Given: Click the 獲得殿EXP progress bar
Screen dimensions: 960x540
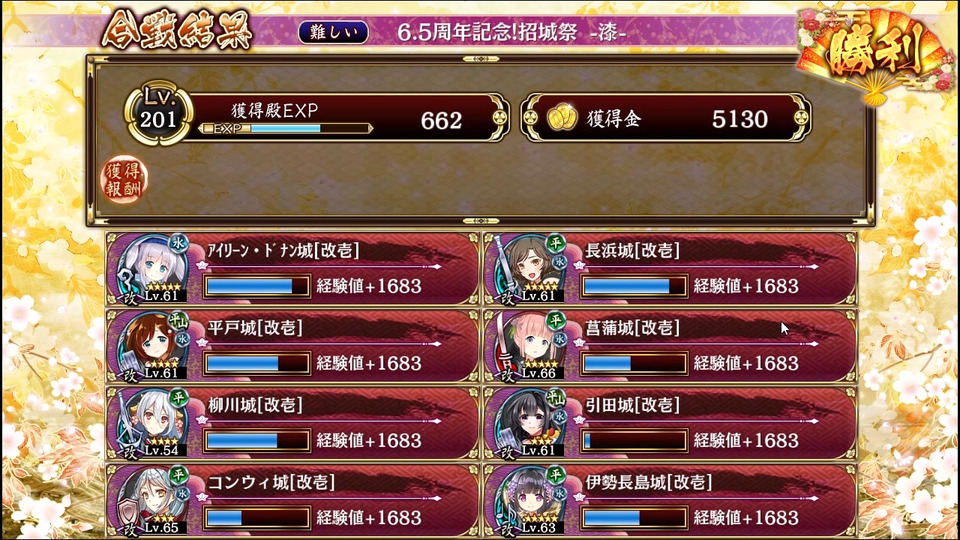Looking at the screenshot, I should pyautogui.click(x=287, y=129).
